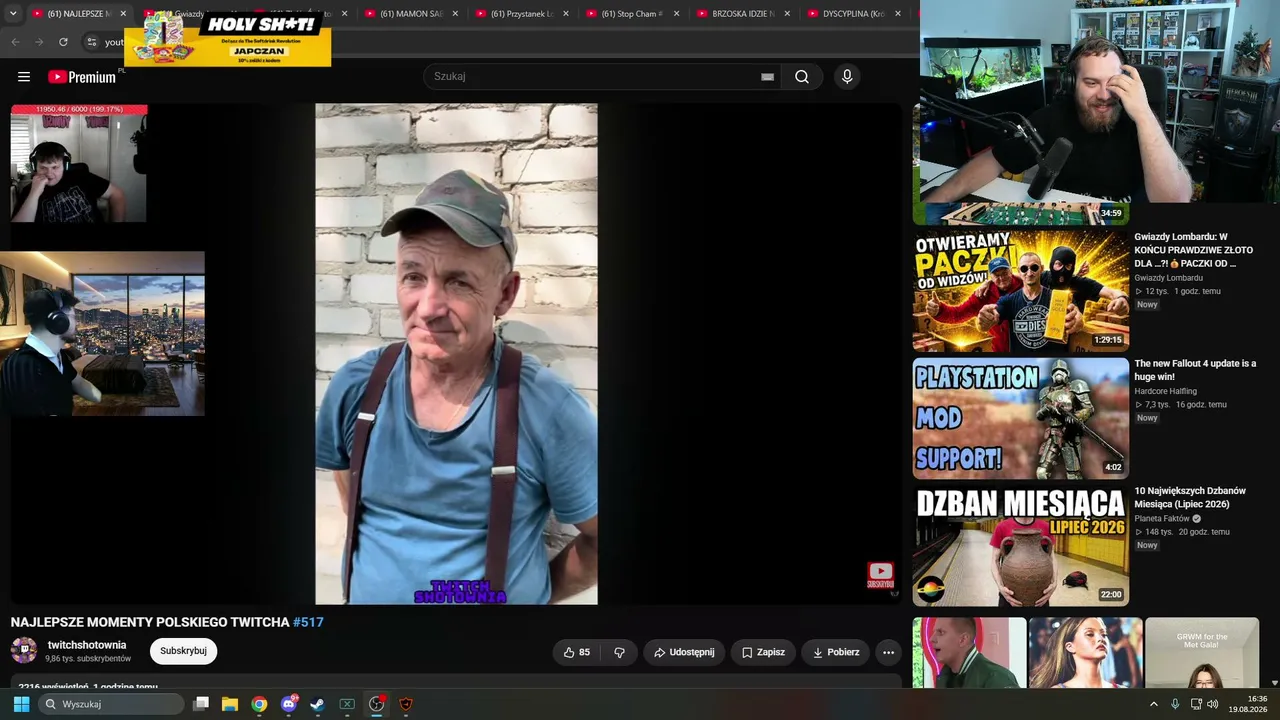
Task: Switch to the Stop Cham tab
Action: [x=632, y=14]
